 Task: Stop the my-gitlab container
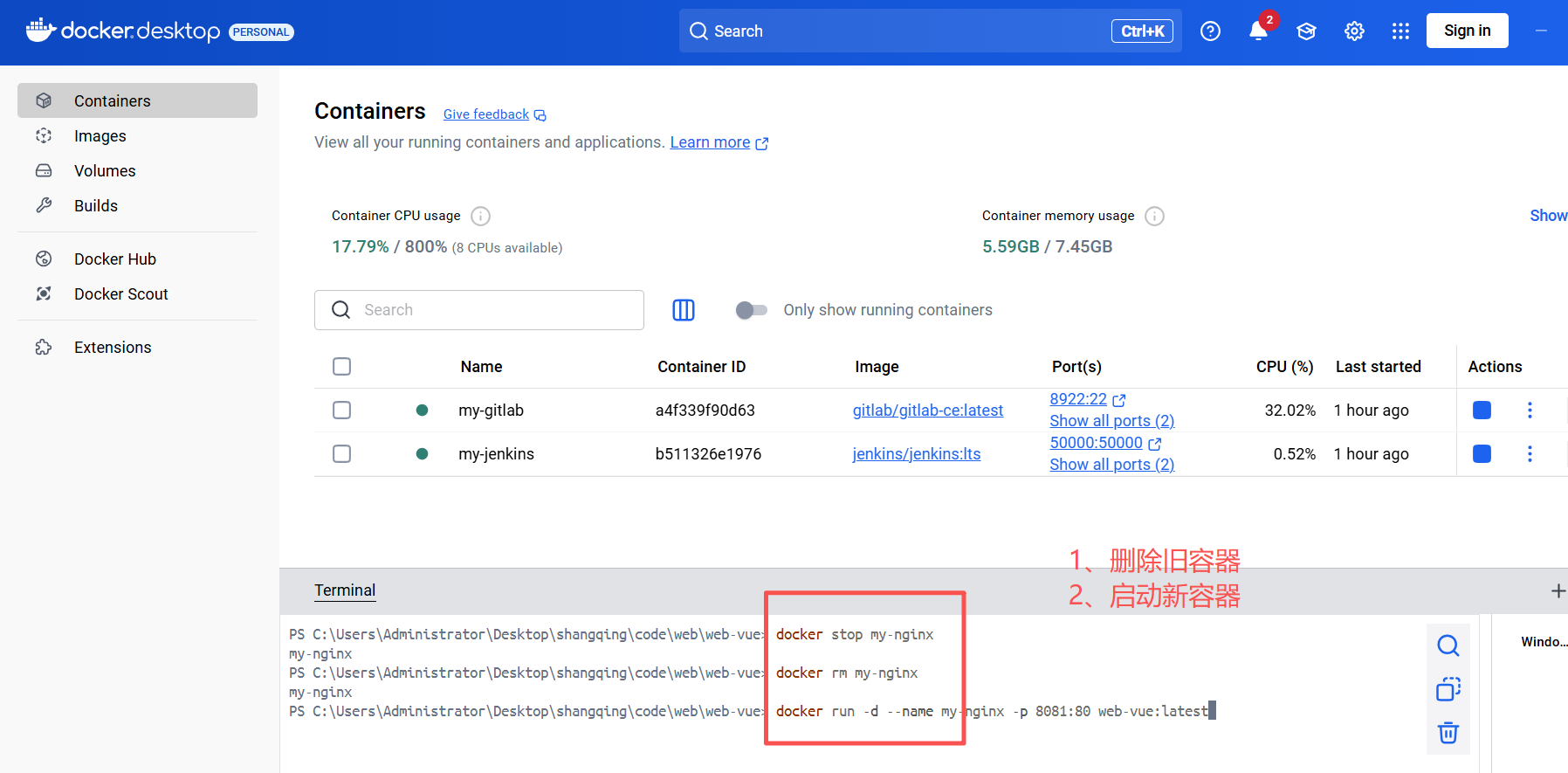[x=1482, y=410]
